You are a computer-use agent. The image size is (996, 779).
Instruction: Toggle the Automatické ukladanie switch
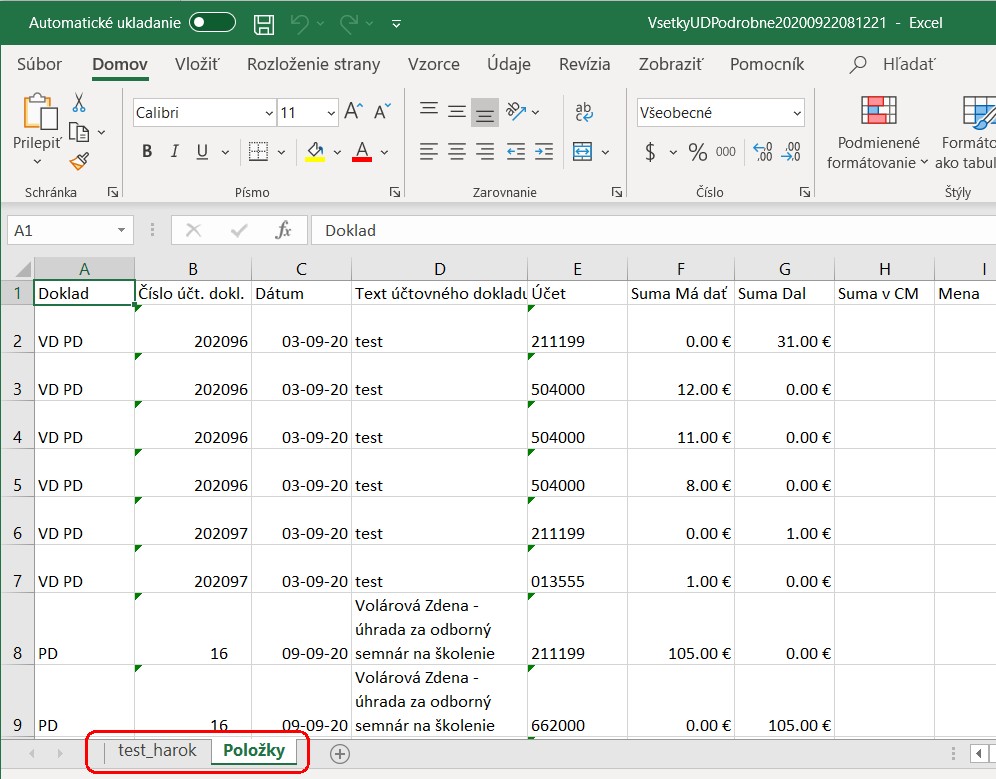pos(213,23)
